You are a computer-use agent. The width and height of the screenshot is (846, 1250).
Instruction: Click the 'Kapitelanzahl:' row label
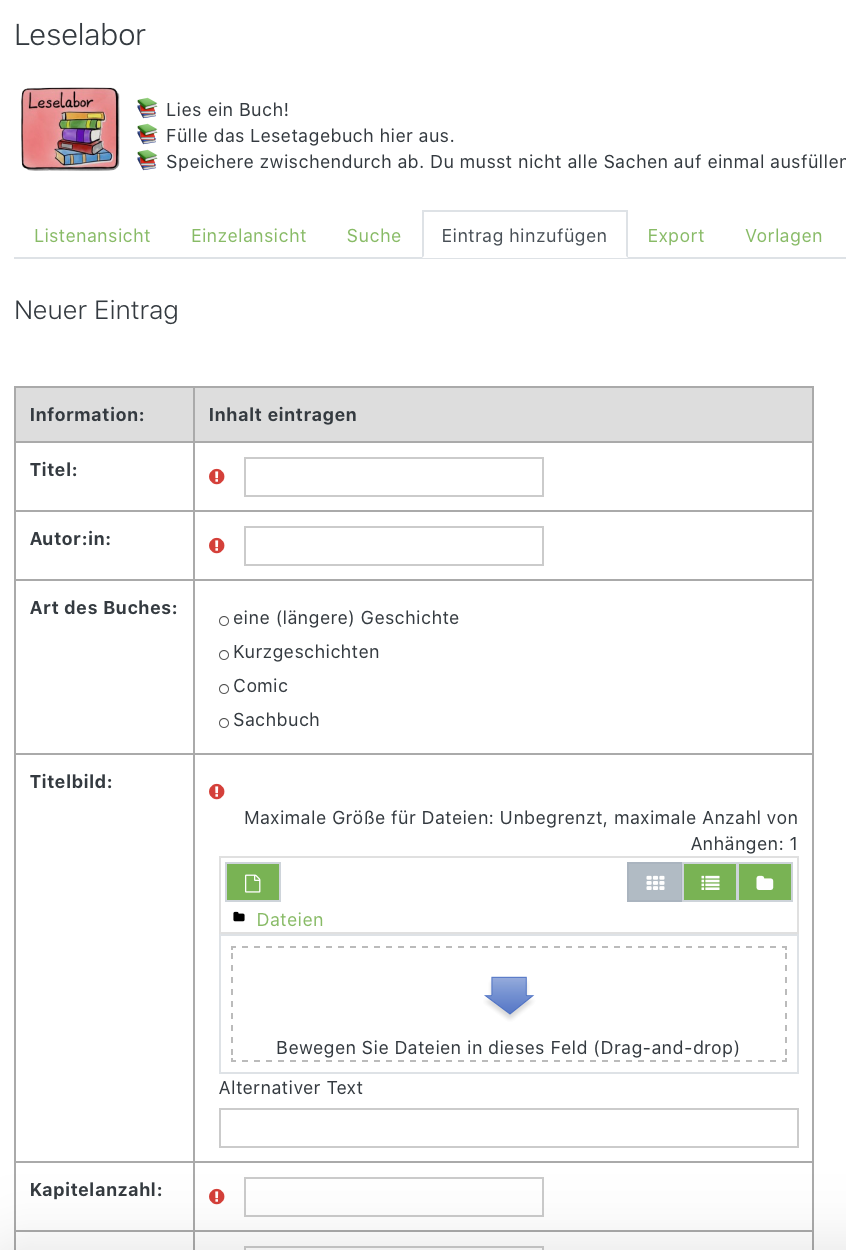coord(96,1190)
